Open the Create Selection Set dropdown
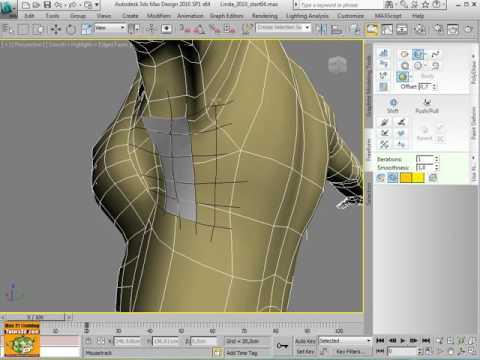The image size is (480, 360). [283, 28]
